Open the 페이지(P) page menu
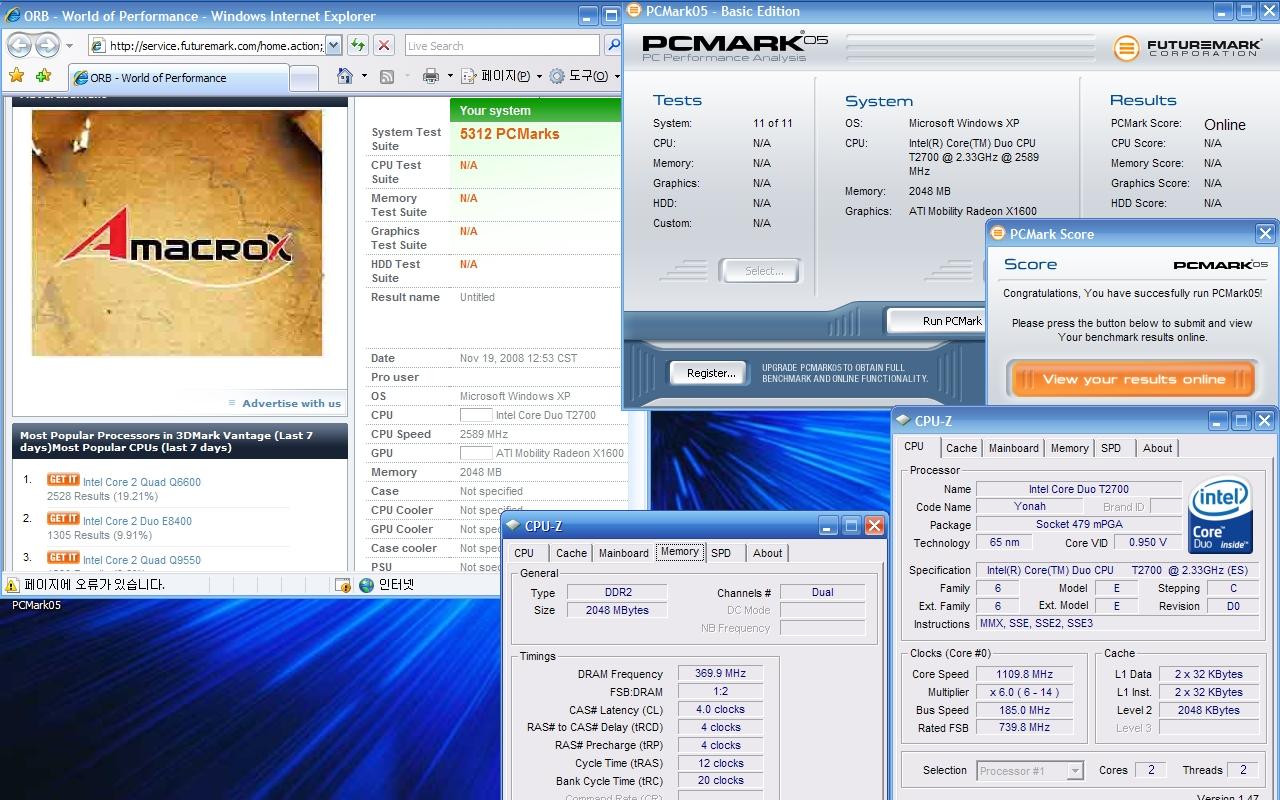This screenshot has width=1280, height=800. pos(502,76)
